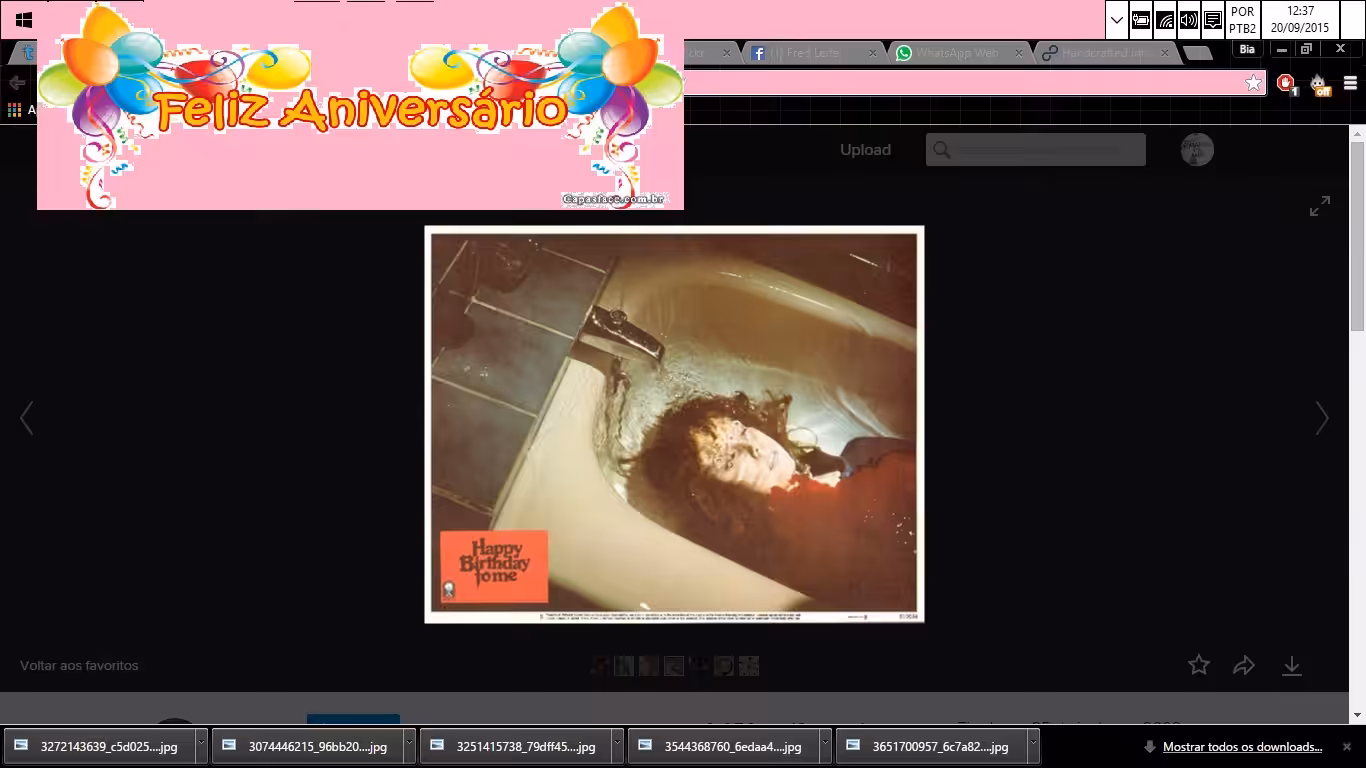Click the Feliz Aniversário banner overlay
The image size is (1366, 768).
coord(360,106)
